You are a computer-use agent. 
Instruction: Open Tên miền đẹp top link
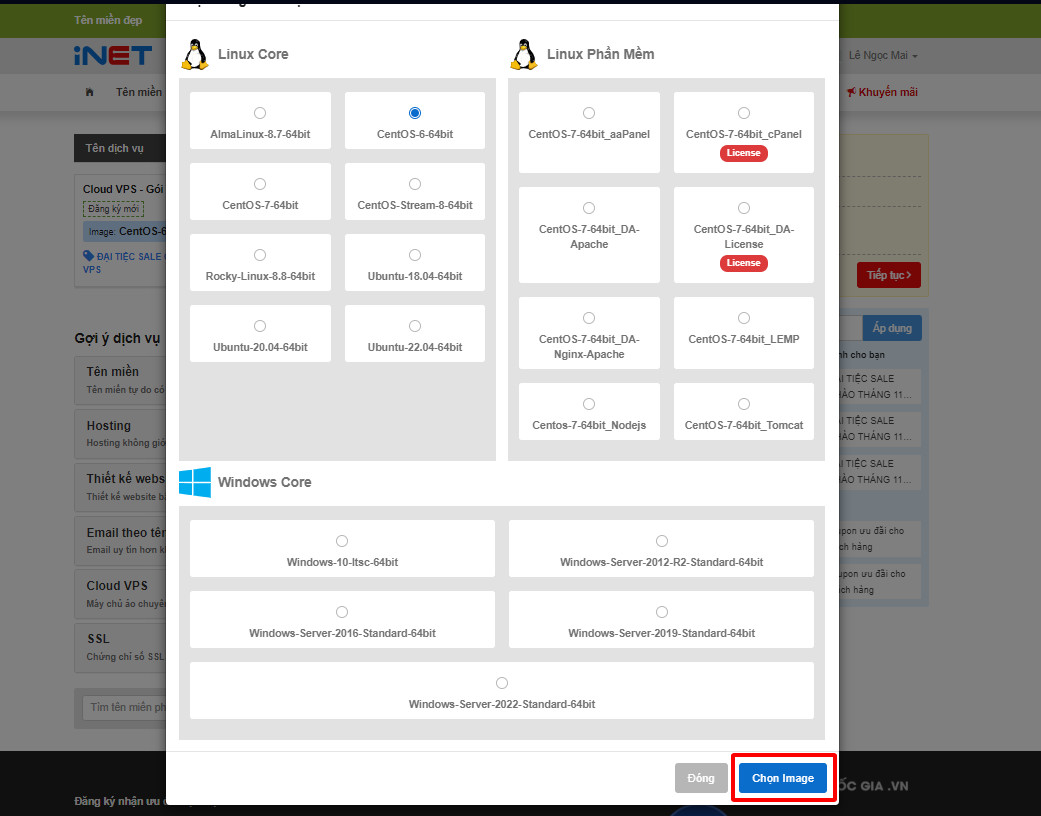pyautogui.click(x=108, y=20)
